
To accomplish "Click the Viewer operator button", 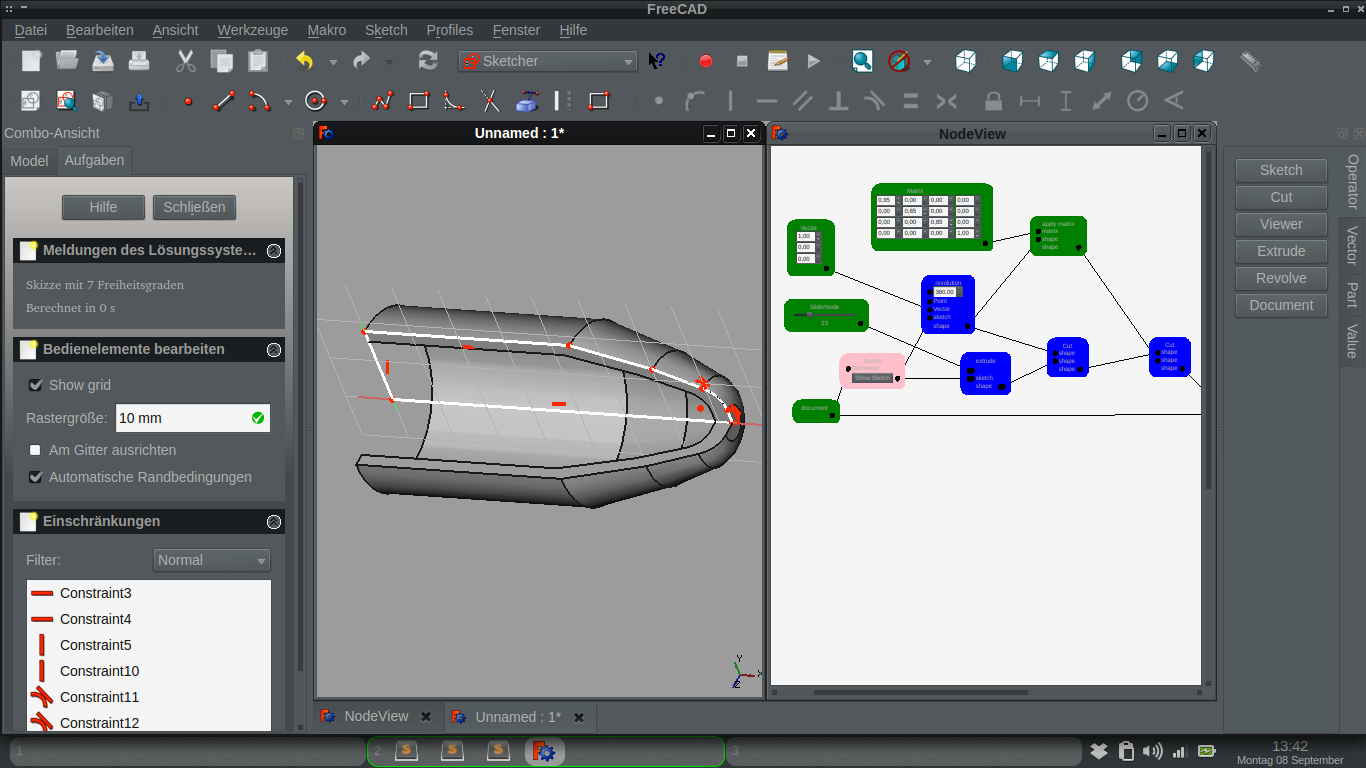I will [x=1281, y=224].
